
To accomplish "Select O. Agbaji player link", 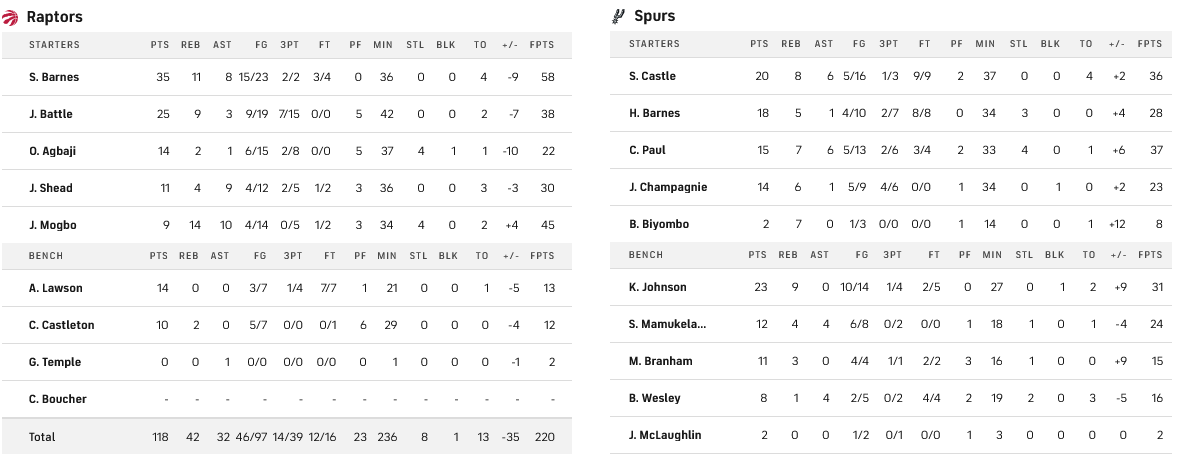I will [x=53, y=151].
